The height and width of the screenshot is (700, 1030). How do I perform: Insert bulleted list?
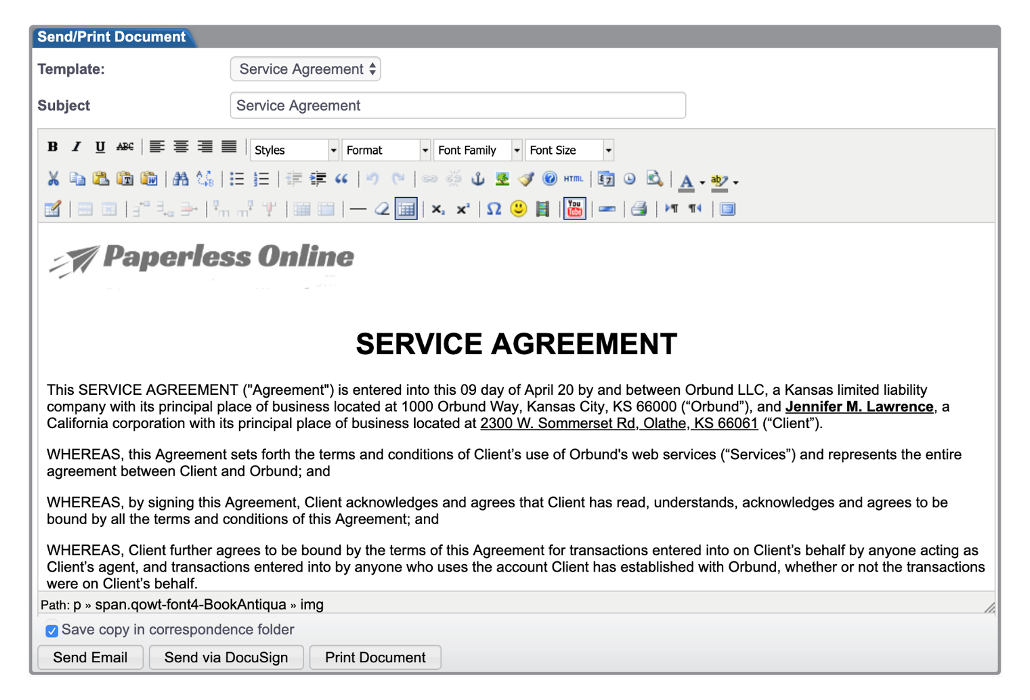tap(237, 179)
